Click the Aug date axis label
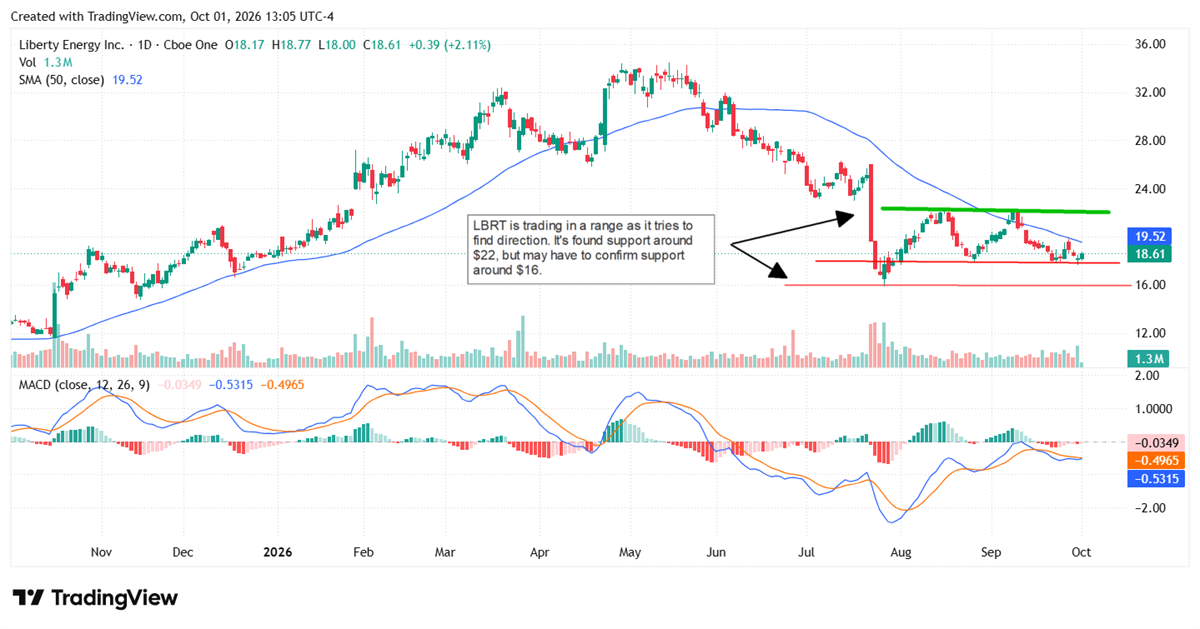Viewport: 1200px width, 629px height. pyautogui.click(x=901, y=552)
